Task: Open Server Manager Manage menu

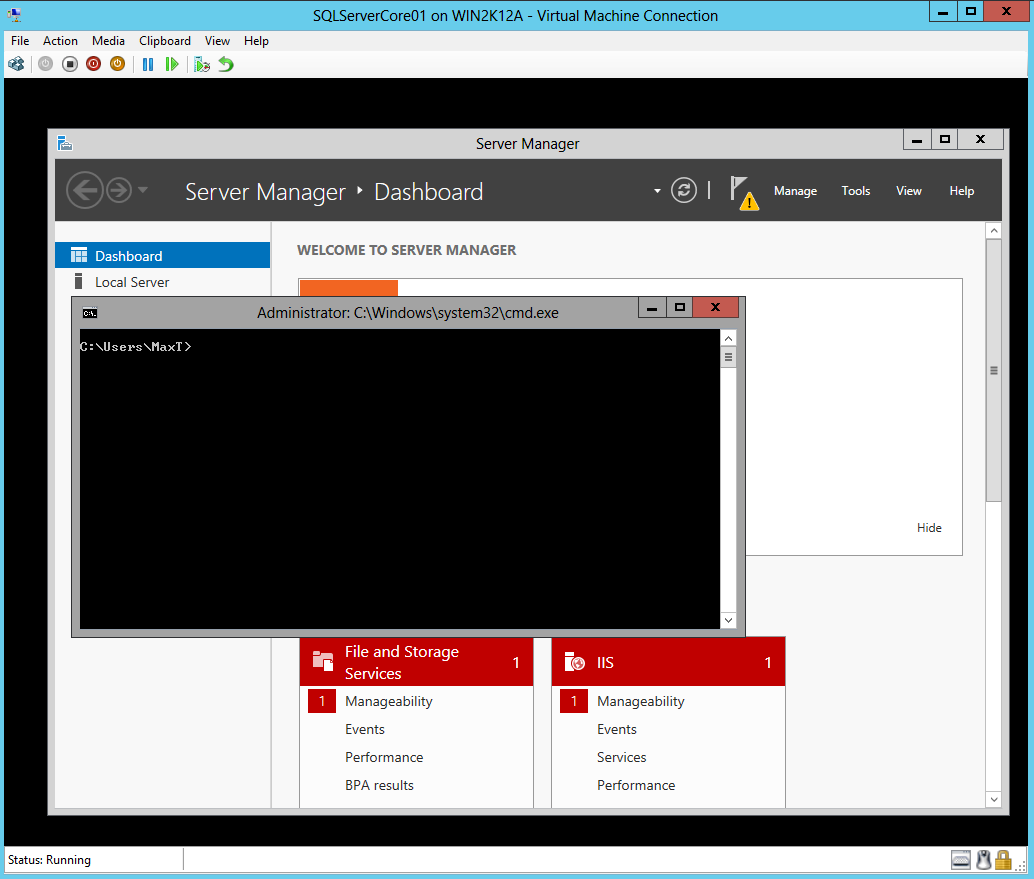Action: click(x=795, y=191)
